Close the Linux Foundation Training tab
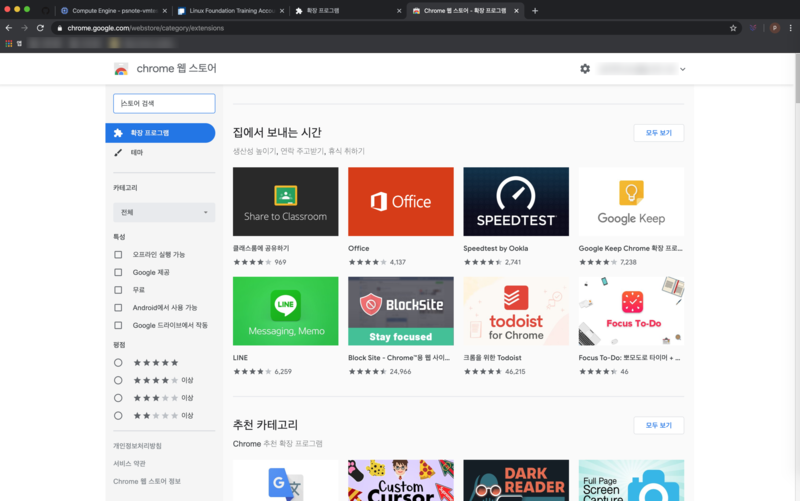Viewport: 800px width, 501px height. tap(282, 11)
